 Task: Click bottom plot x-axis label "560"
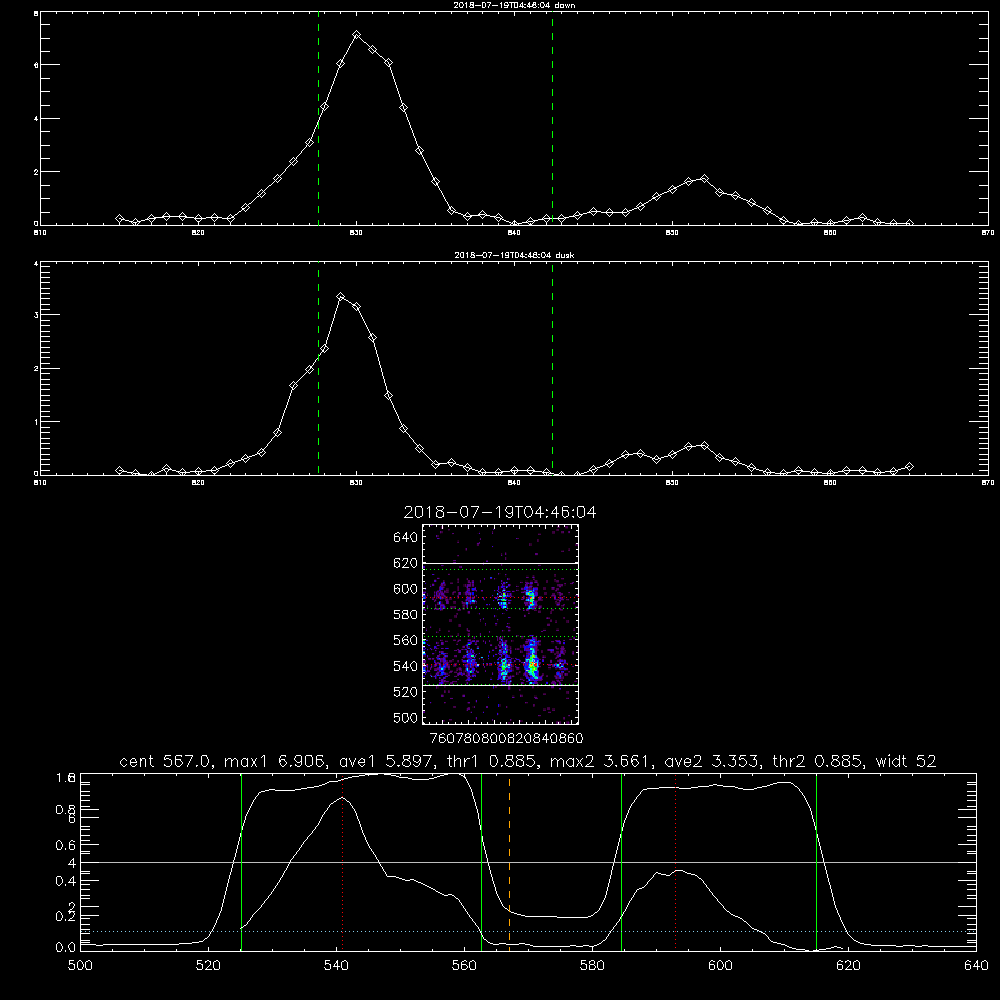tap(464, 966)
